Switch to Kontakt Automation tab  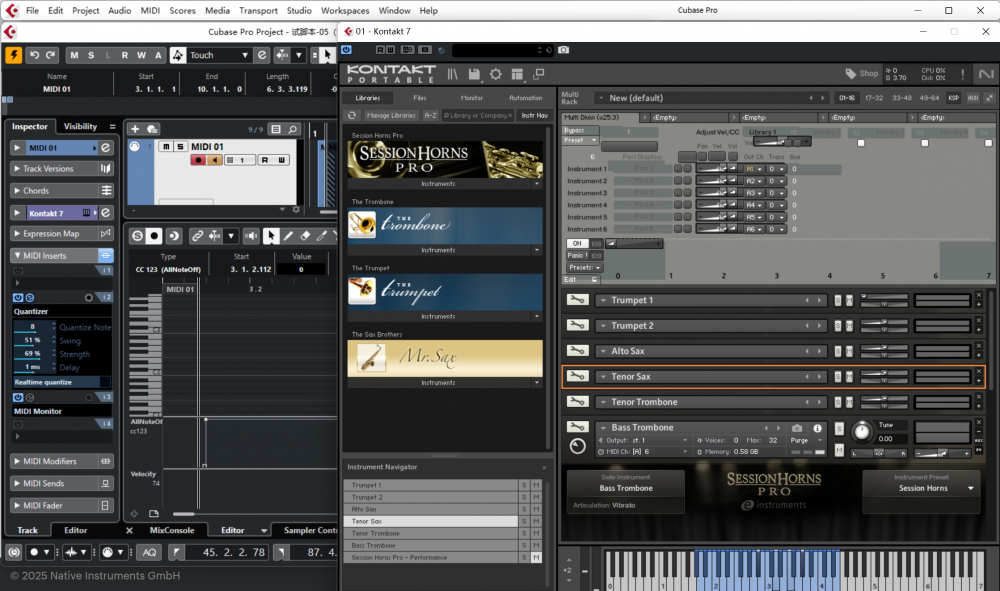[x=526, y=98]
